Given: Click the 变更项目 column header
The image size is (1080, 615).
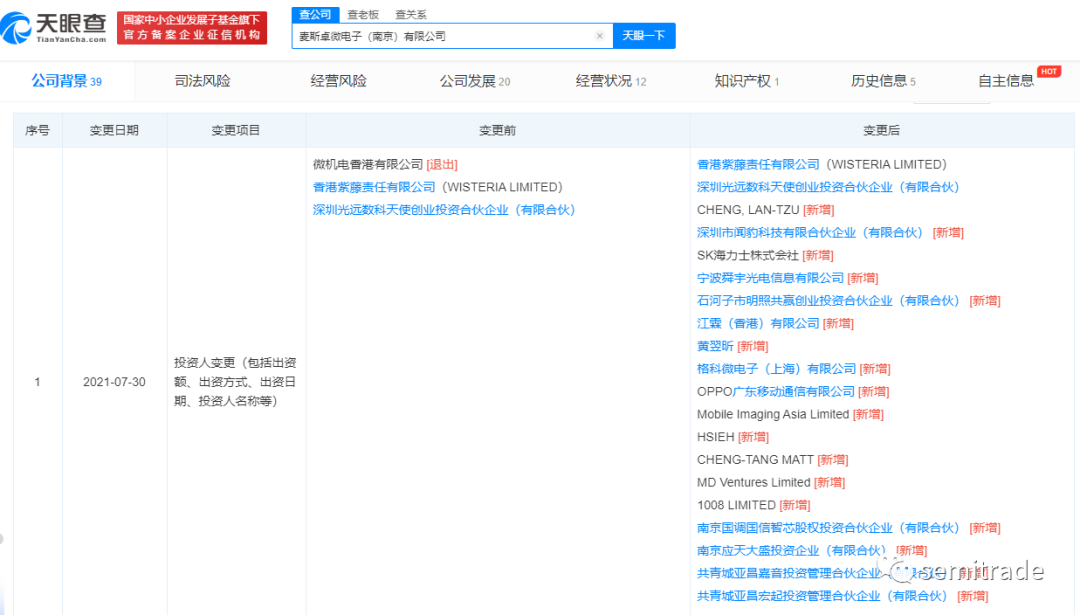Looking at the screenshot, I should 236,131.
